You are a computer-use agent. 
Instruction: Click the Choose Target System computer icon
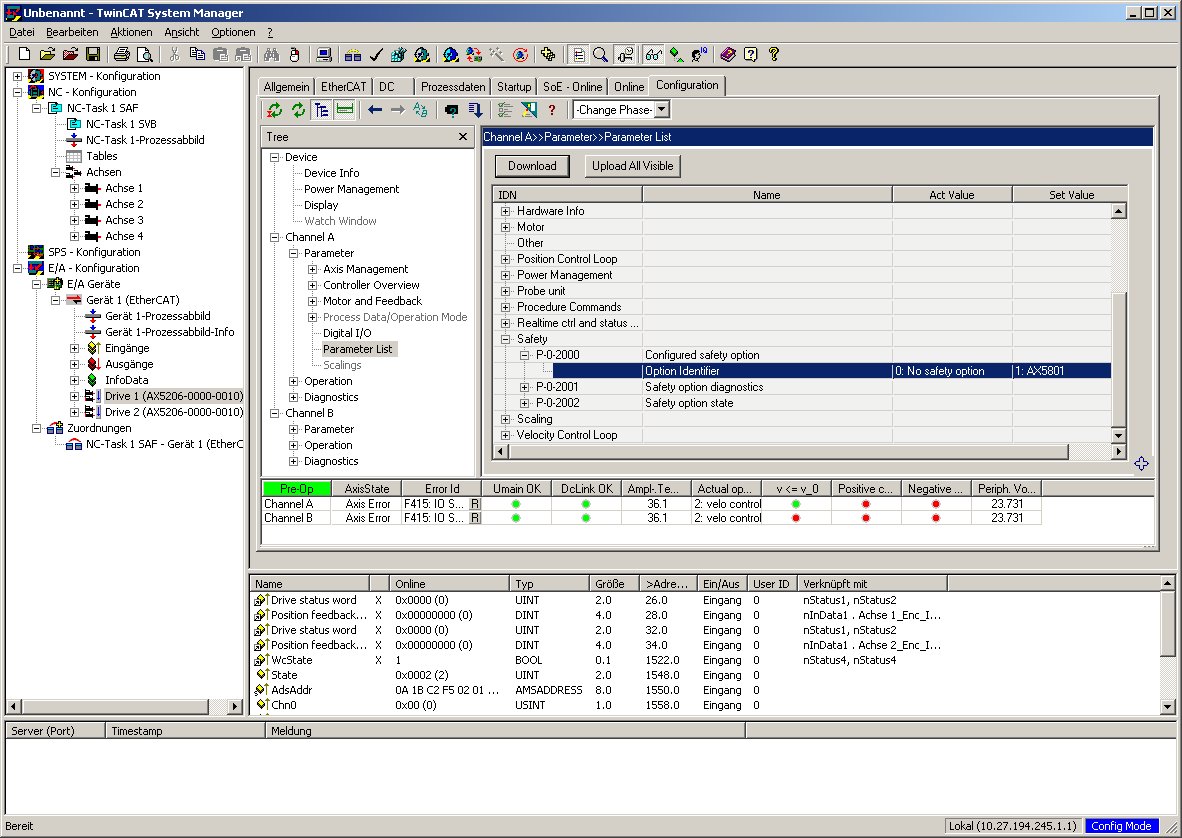point(324,54)
